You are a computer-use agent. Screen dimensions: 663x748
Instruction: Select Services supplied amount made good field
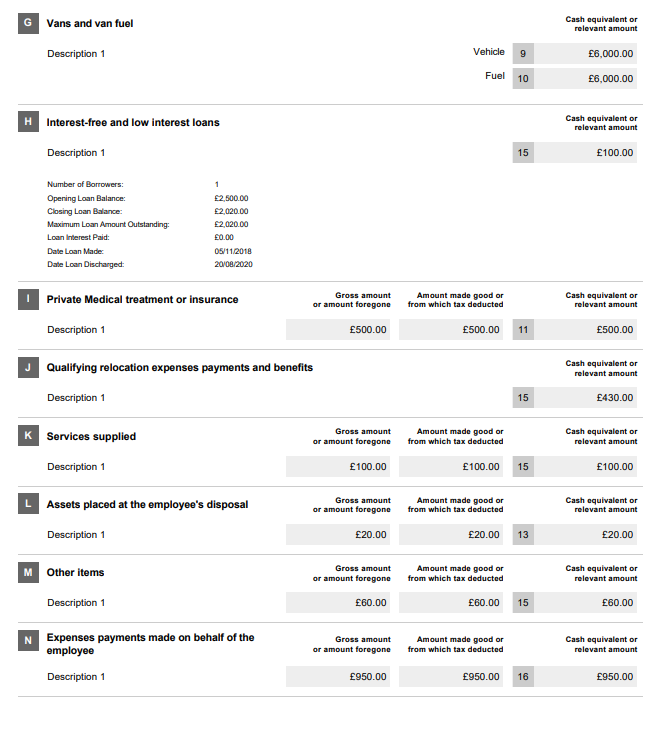451,467
